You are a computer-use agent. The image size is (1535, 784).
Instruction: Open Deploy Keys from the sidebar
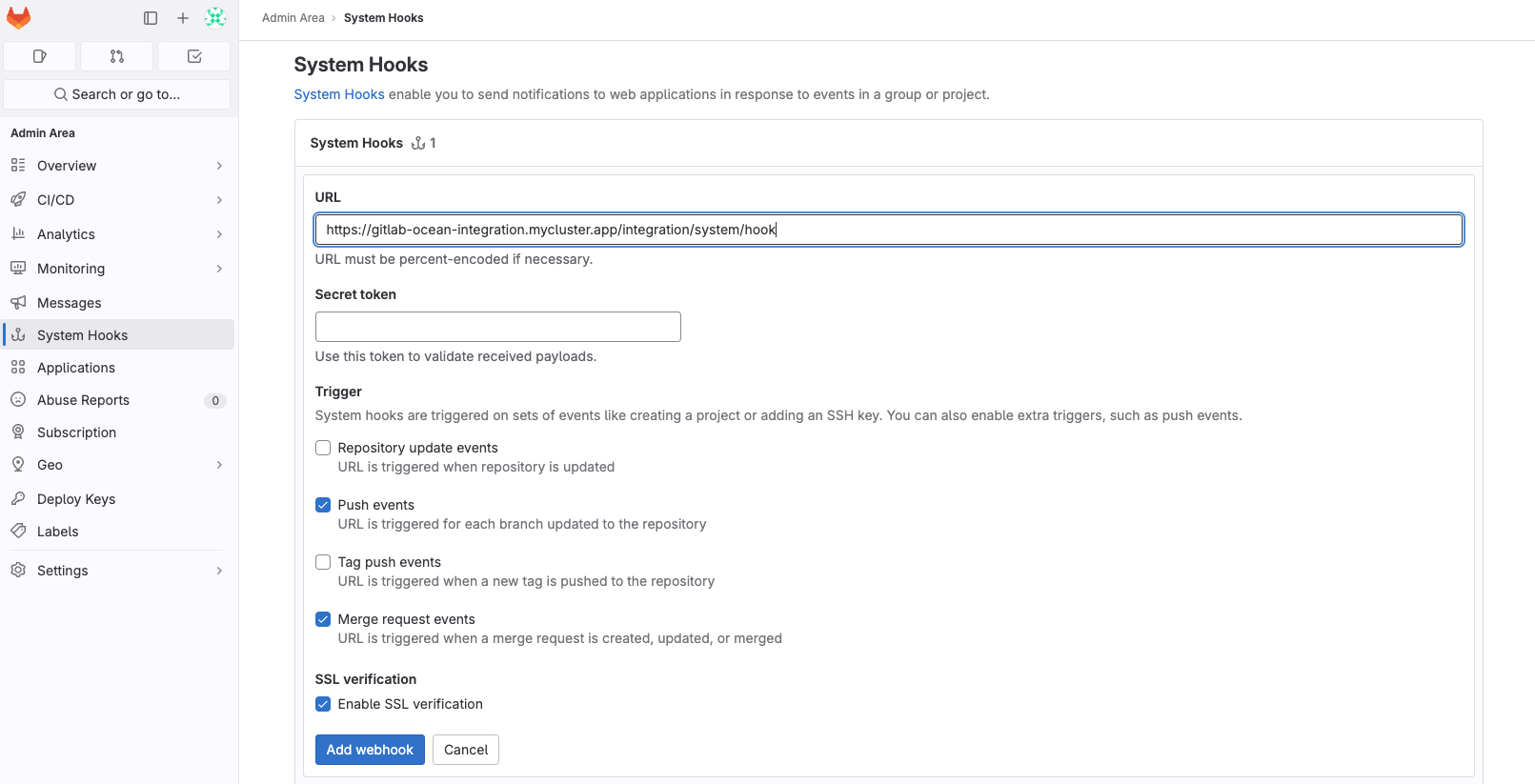coord(76,499)
